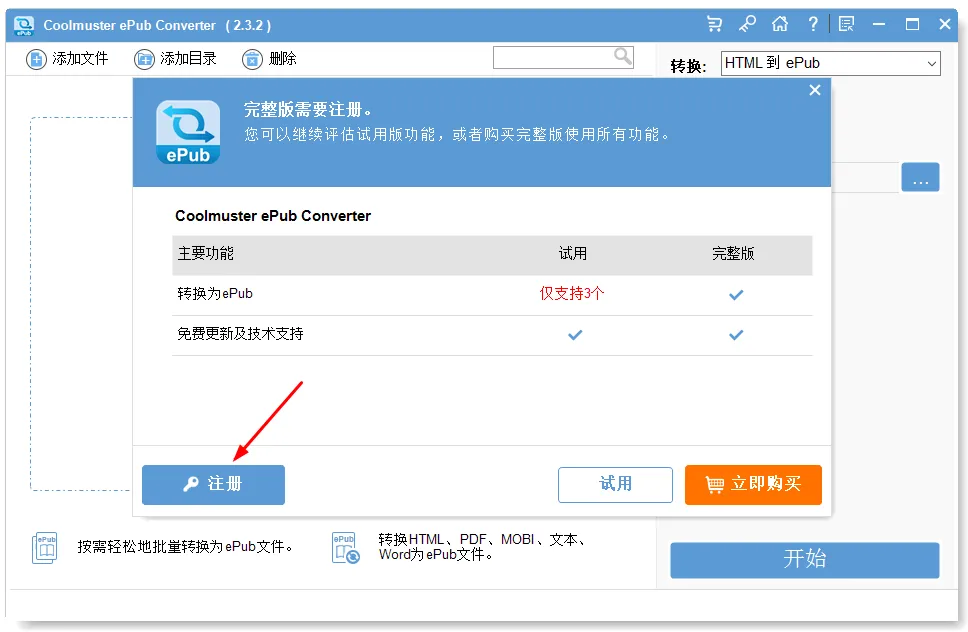Click the shopping cart icon in title bar
This screenshot has height=632, width=968.
pos(714,24)
